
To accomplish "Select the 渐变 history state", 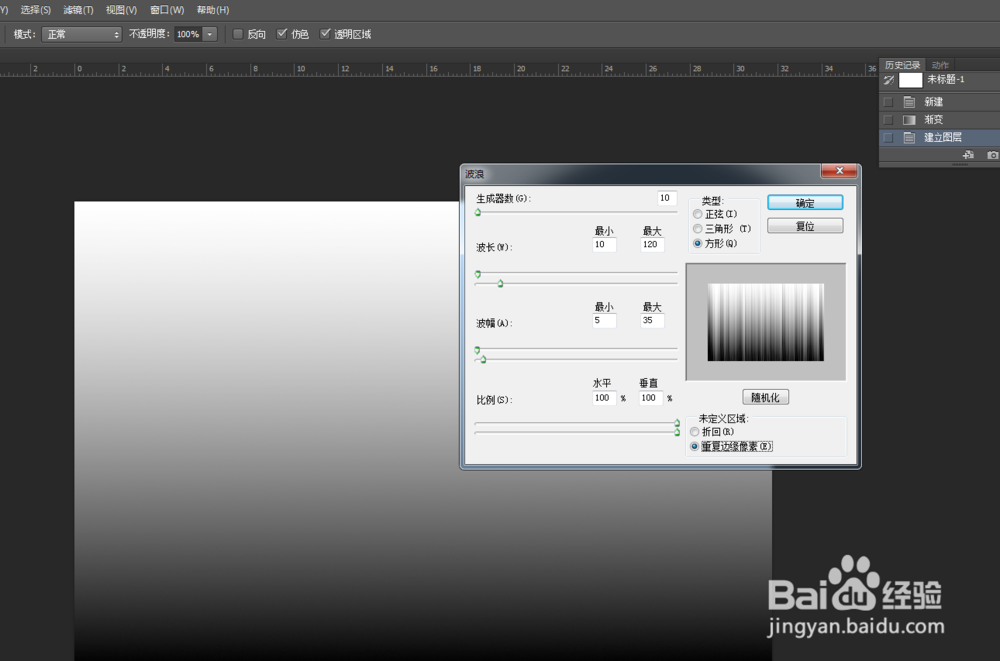I will click(x=939, y=120).
